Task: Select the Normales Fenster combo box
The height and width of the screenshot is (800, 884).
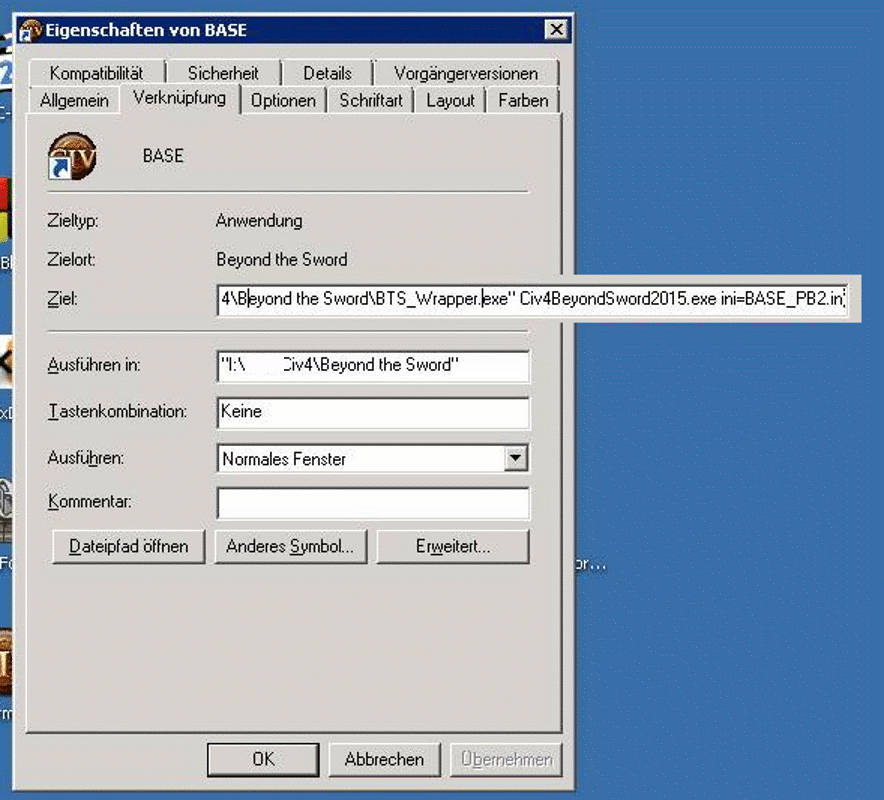Action: (x=360, y=459)
